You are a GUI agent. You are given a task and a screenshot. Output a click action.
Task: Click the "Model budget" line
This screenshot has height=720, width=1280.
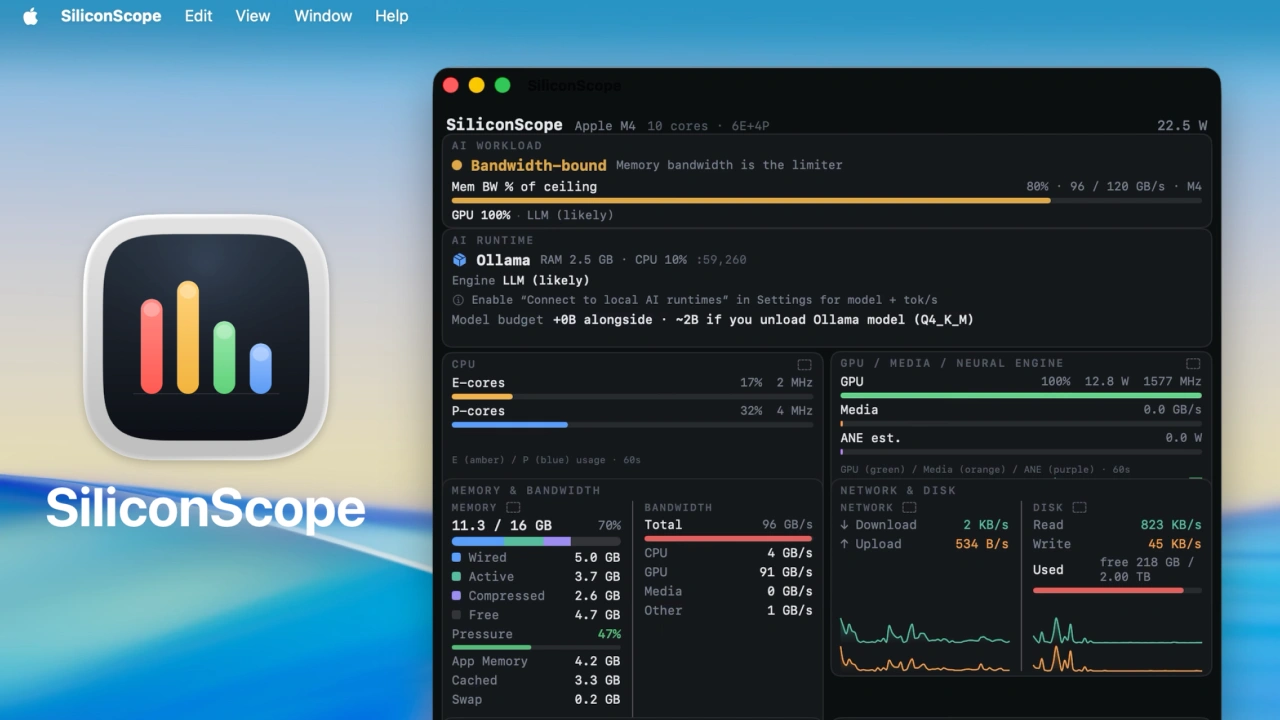[x=712, y=320]
